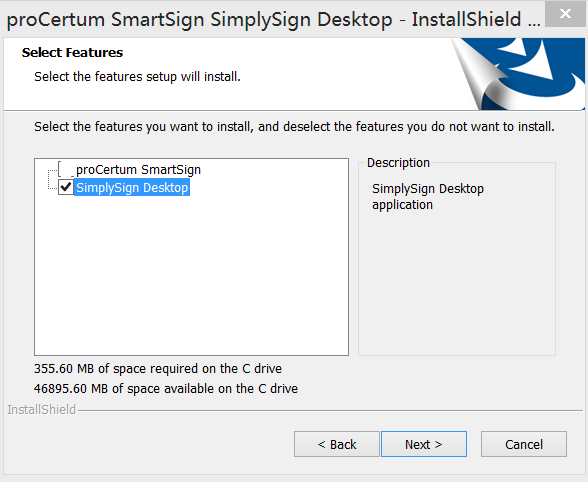Cancel the InstallShield setup
Screen dimensions: 588x482
click(x=524, y=444)
